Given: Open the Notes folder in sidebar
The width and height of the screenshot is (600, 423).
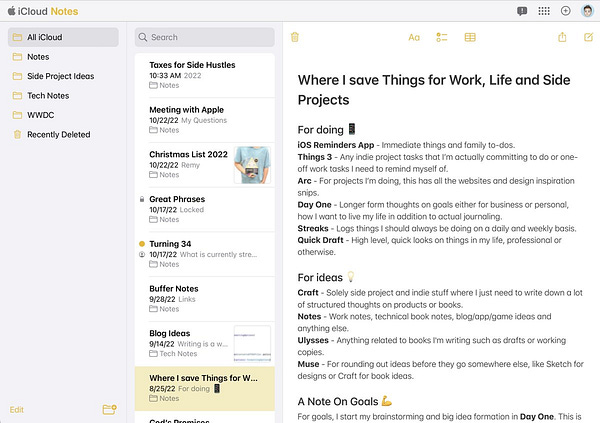Looking at the screenshot, I should tap(63, 57).
